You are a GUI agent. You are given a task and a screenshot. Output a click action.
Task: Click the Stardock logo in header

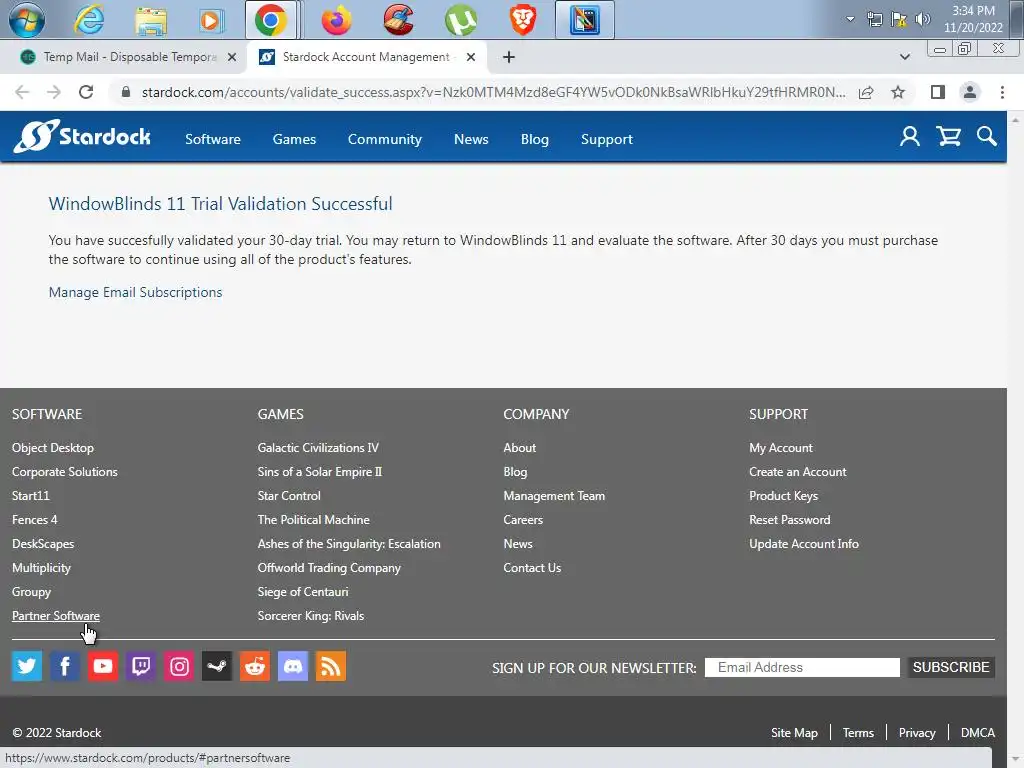(82, 136)
